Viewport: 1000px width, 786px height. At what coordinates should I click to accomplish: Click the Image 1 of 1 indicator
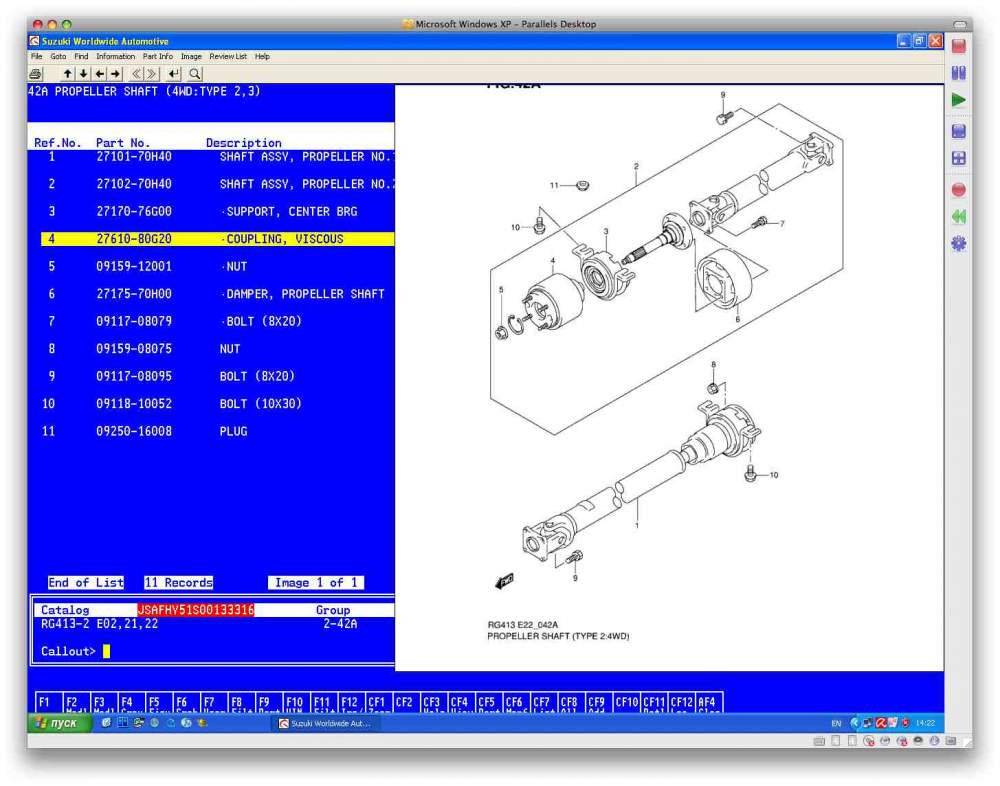[316, 582]
